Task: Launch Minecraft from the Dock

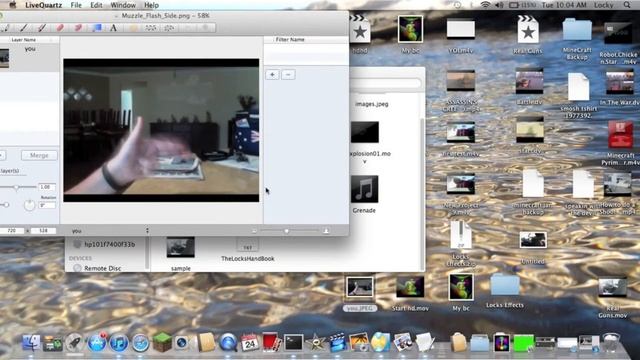Action: 162,342
